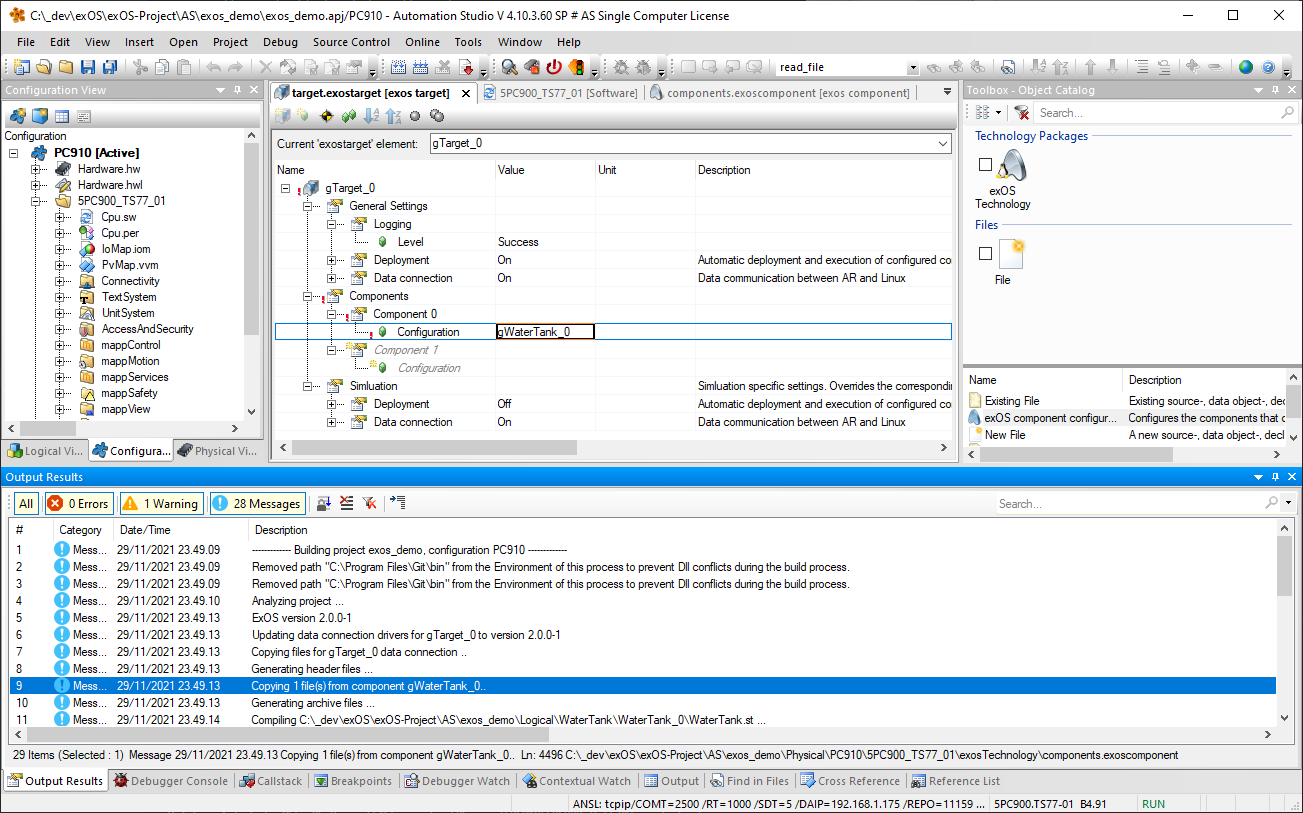Click the Save All (stacked floppies) icon
This screenshot has height=813, width=1303.
pyautogui.click(x=109, y=67)
